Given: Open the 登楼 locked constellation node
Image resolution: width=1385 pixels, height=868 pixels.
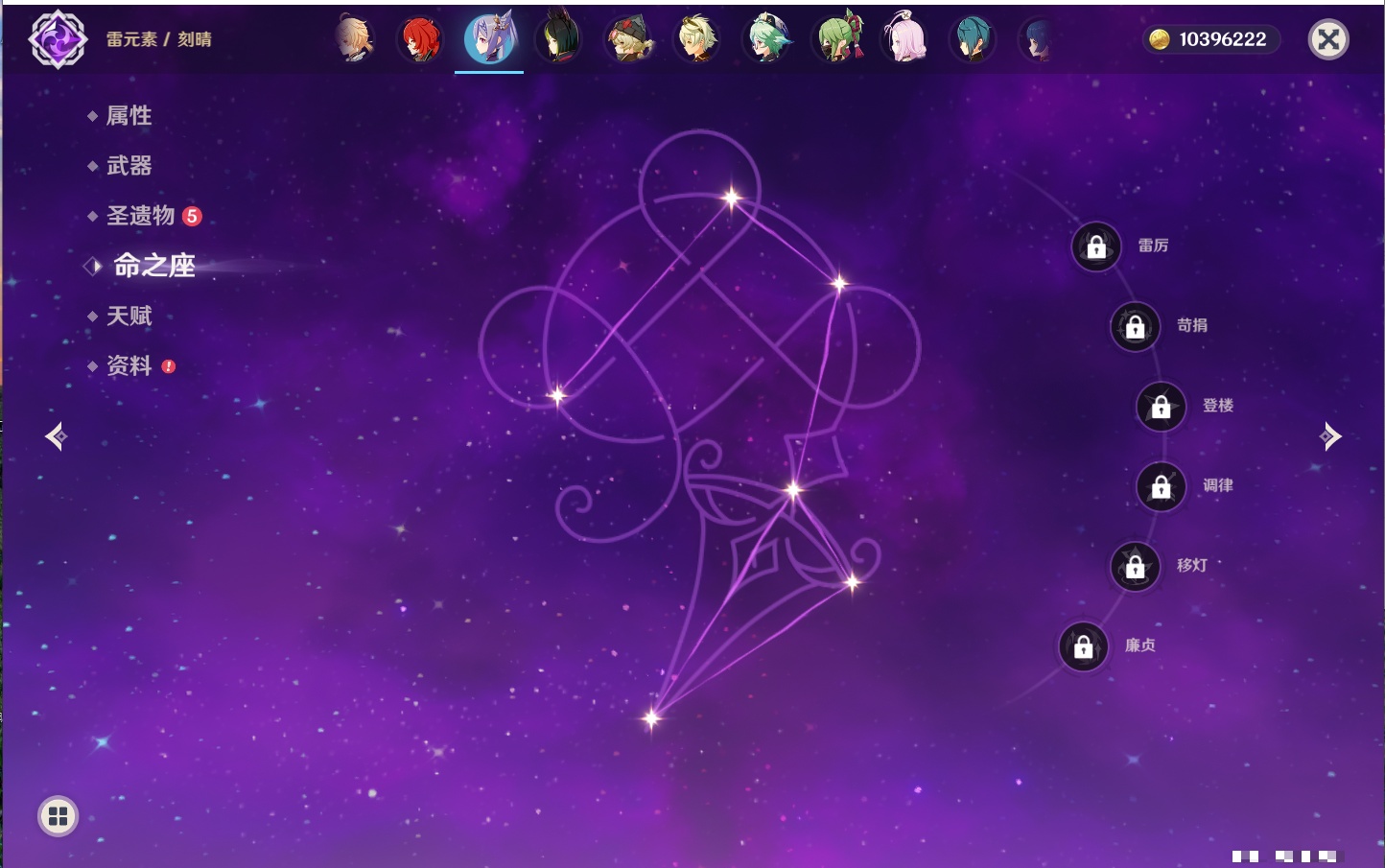Looking at the screenshot, I should [1161, 407].
